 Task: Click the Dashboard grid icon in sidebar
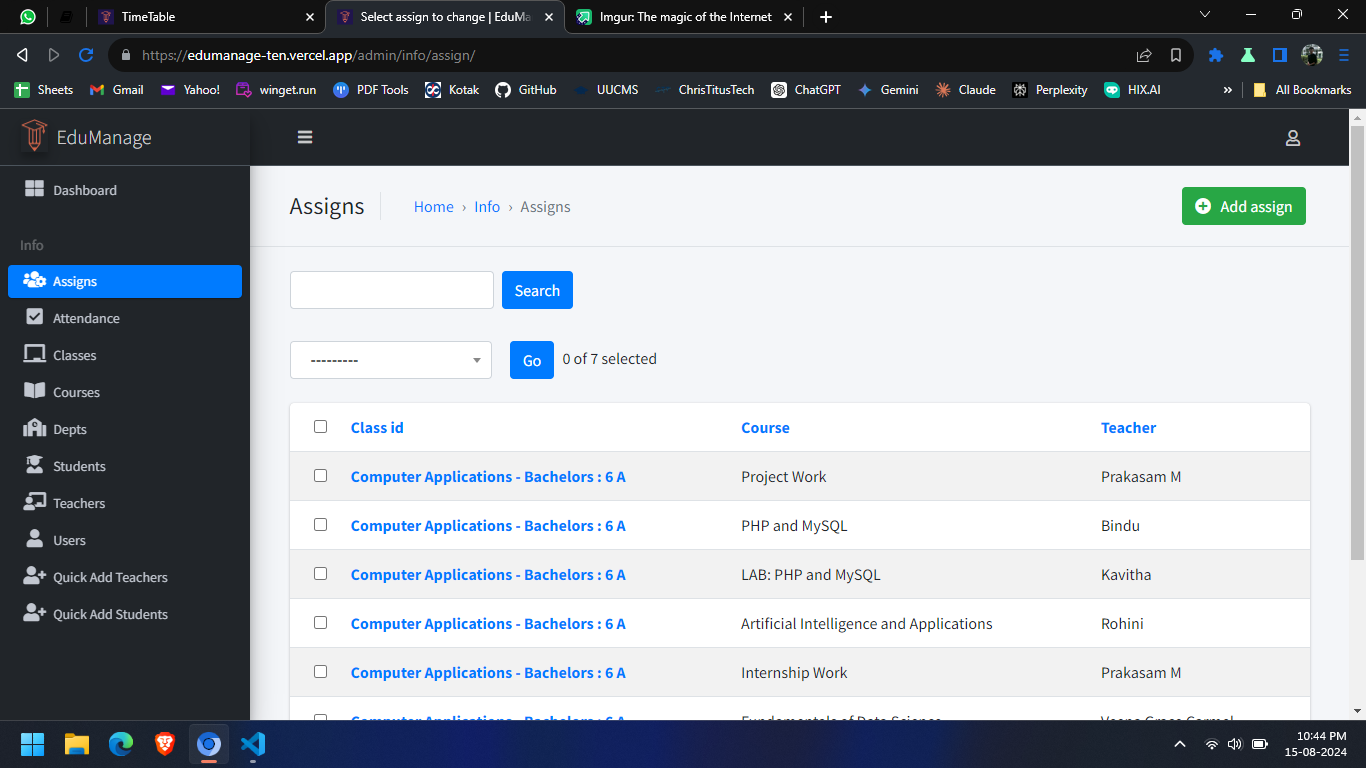35,189
